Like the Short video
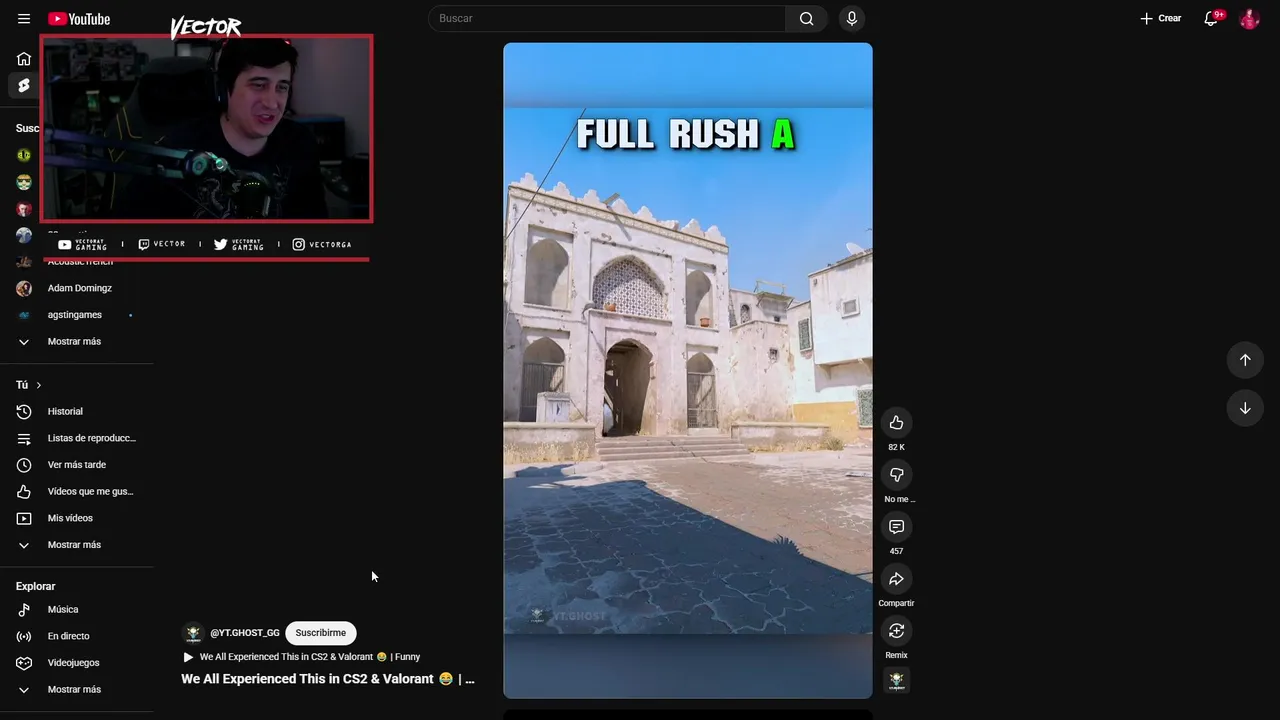The height and width of the screenshot is (720, 1280). tap(896, 422)
